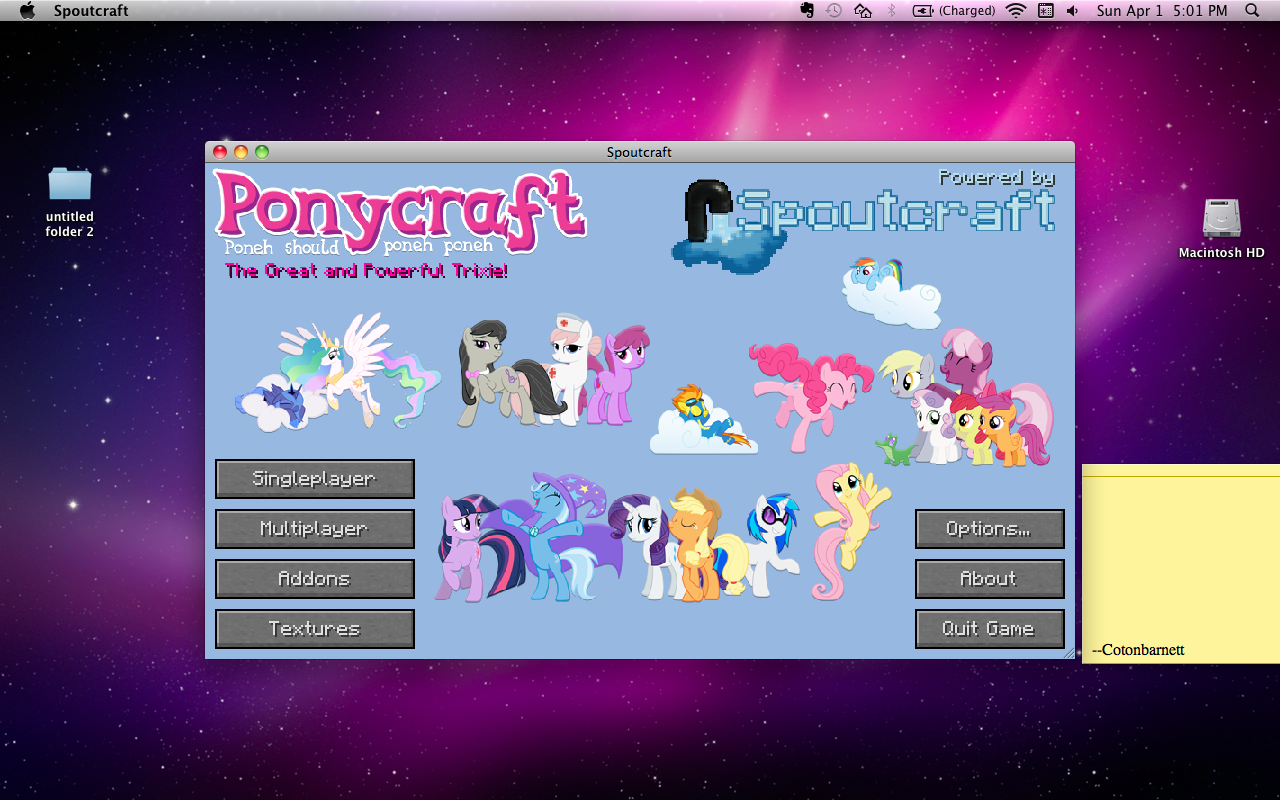Start a Singleplayer game
The height and width of the screenshot is (800, 1280).
(x=315, y=479)
